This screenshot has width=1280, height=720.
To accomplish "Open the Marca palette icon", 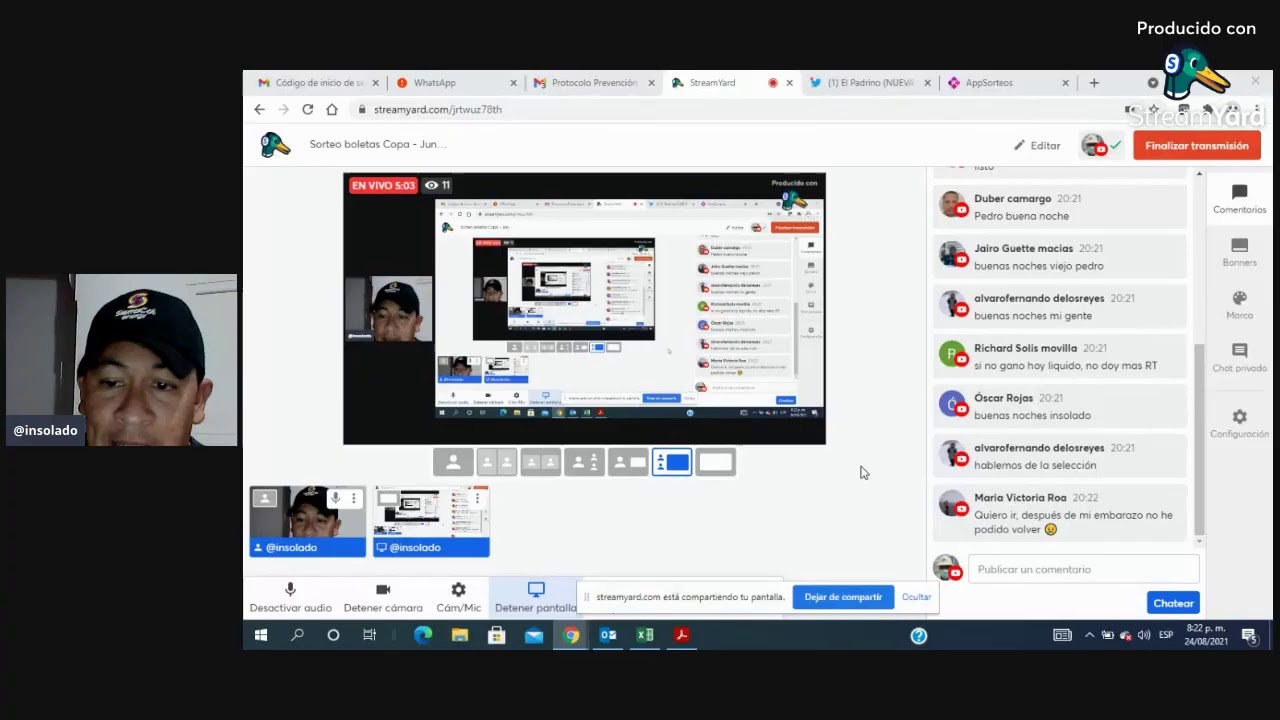I will (1239, 306).
